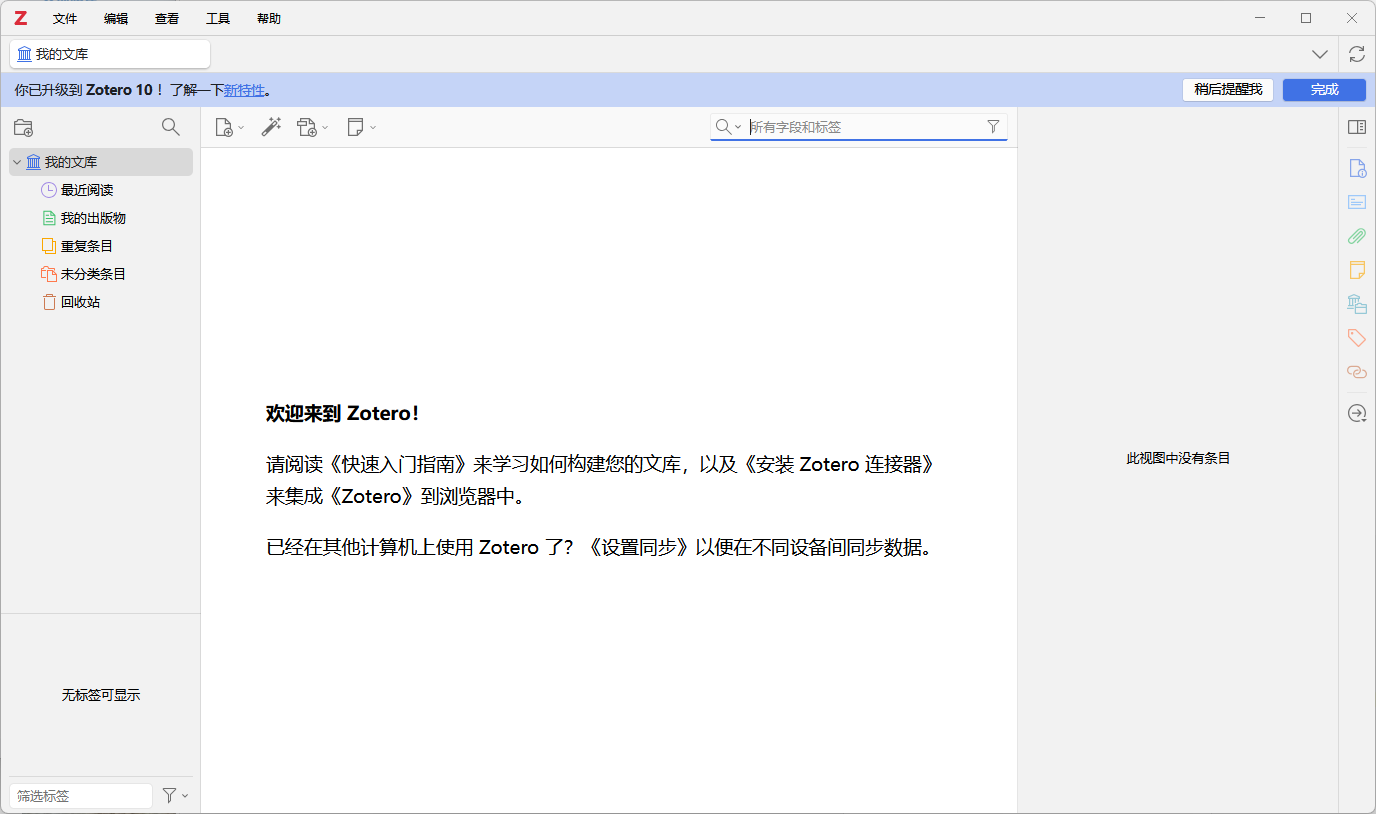
Task: Select 未分类条目 in the library tree
Action: 93,274
